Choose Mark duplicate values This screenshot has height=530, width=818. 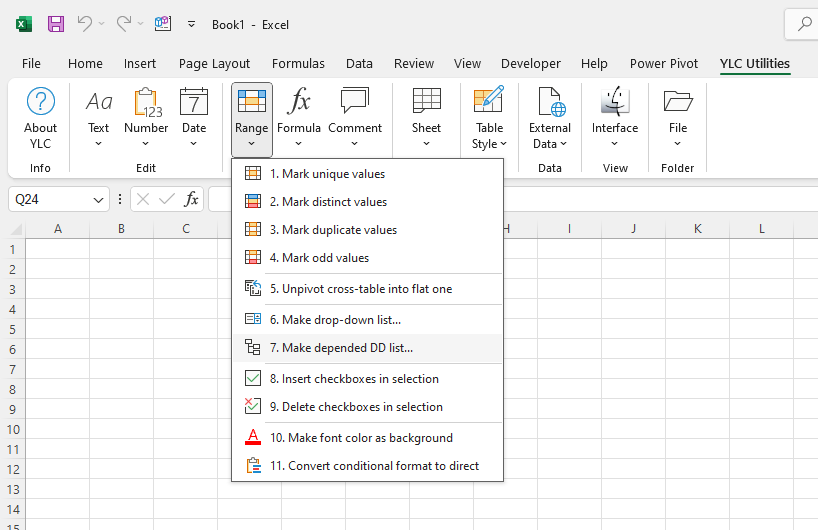(333, 230)
